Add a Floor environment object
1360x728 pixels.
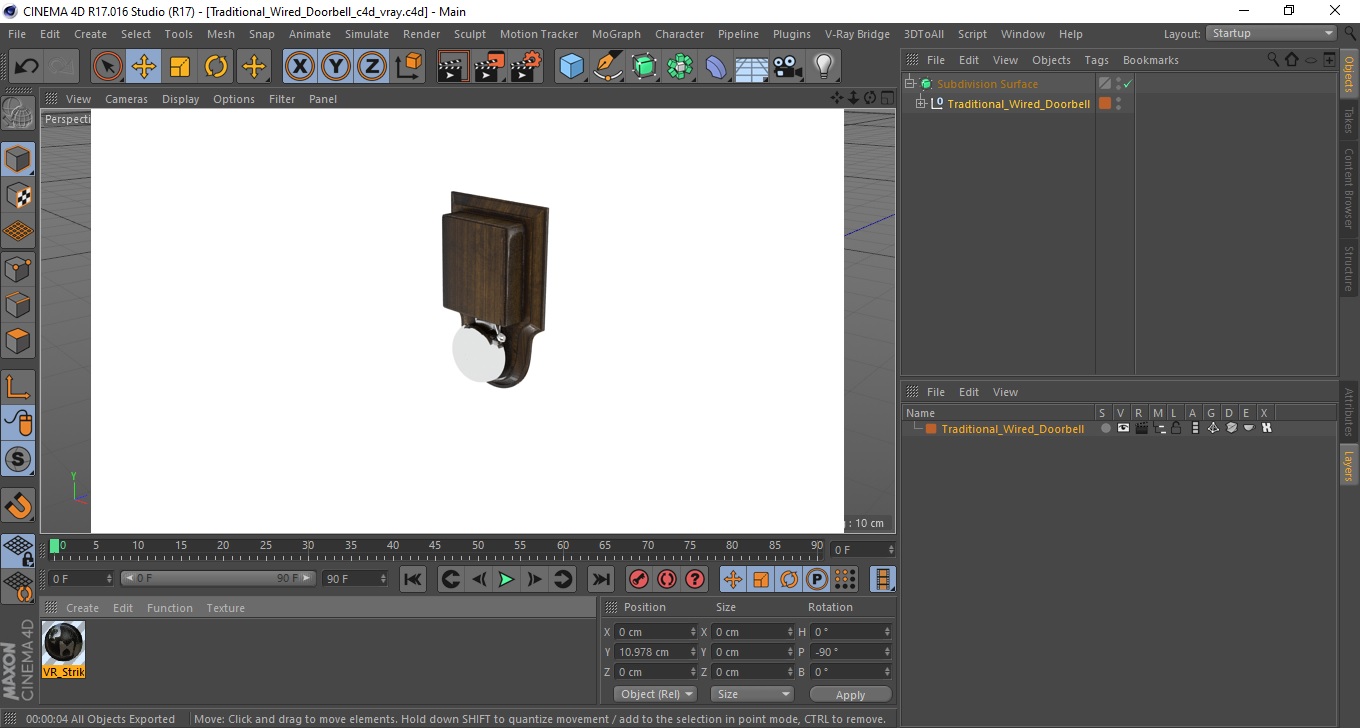click(x=752, y=67)
